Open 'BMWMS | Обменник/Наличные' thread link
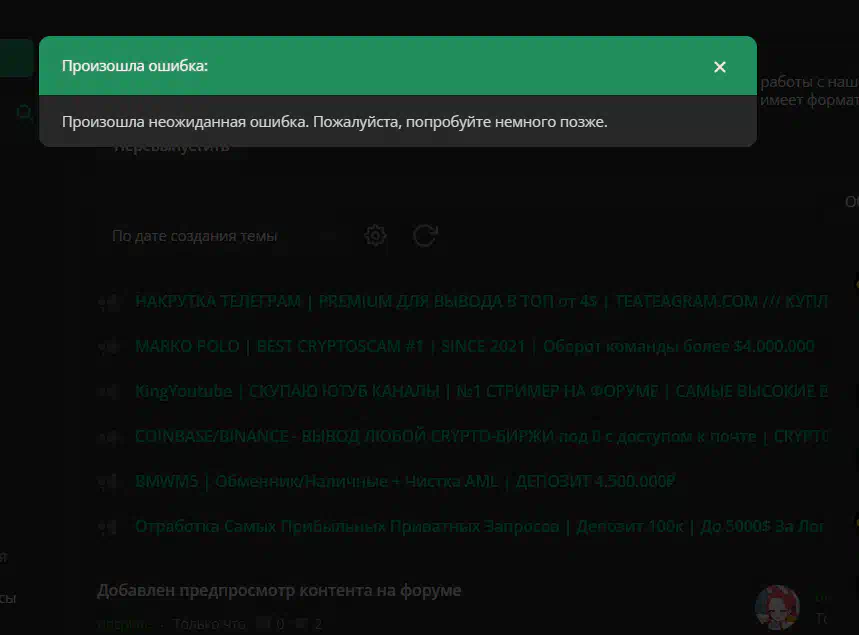The width and height of the screenshot is (859, 635). point(405,481)
